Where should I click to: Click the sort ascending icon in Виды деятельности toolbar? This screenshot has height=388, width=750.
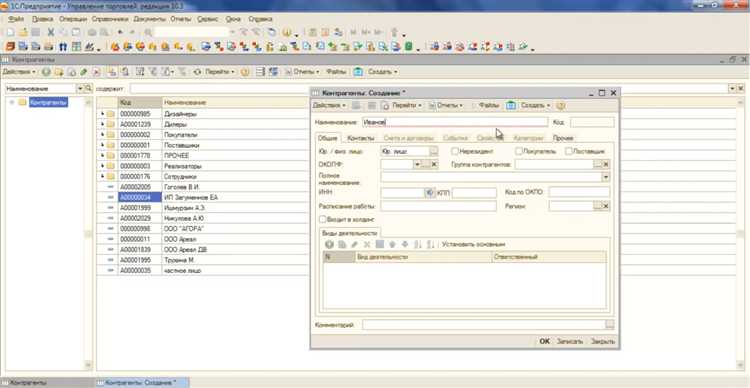pyautogui.click(x=418, y=244)
